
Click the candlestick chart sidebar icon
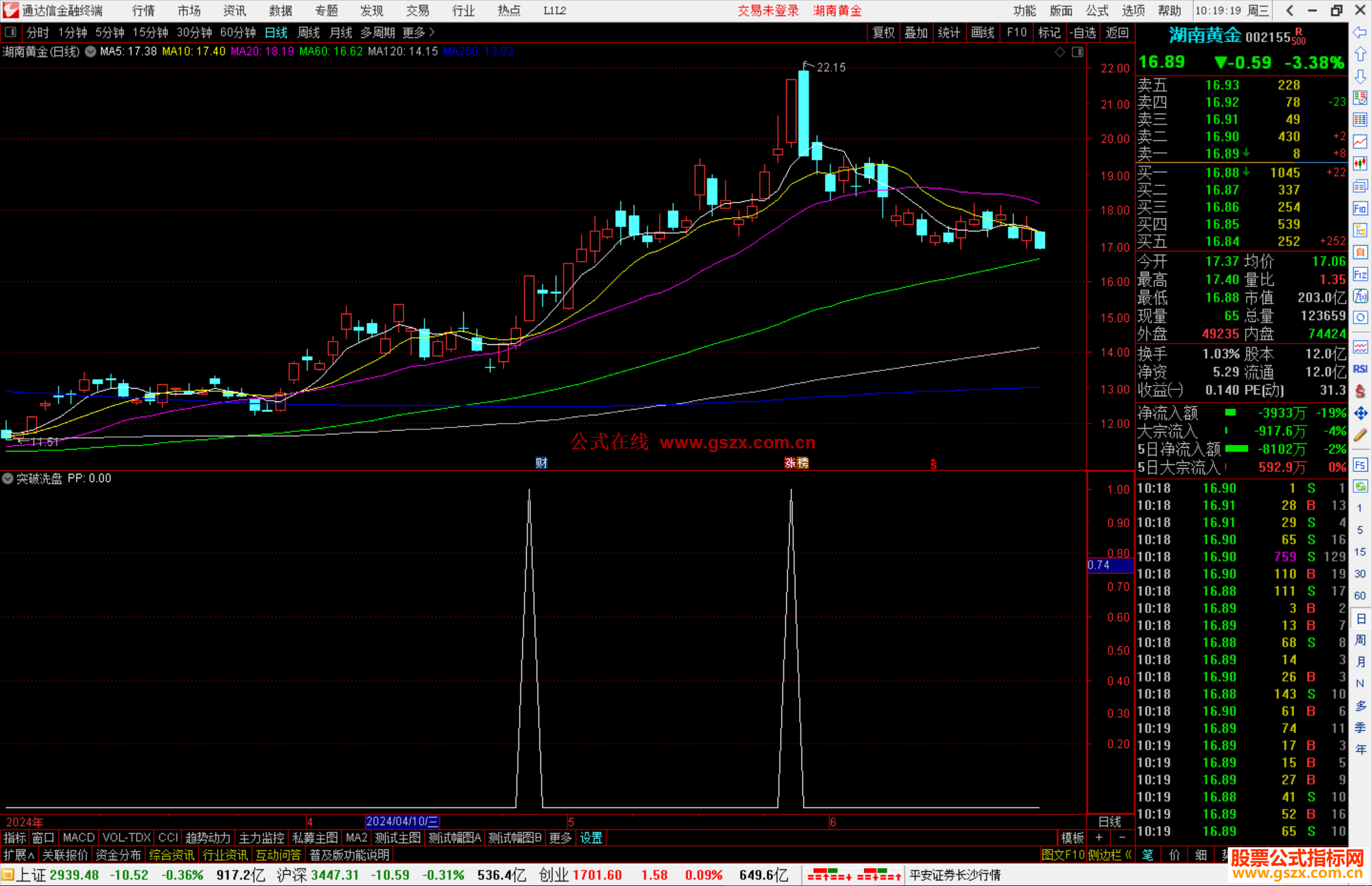(x=1360, y=164)
